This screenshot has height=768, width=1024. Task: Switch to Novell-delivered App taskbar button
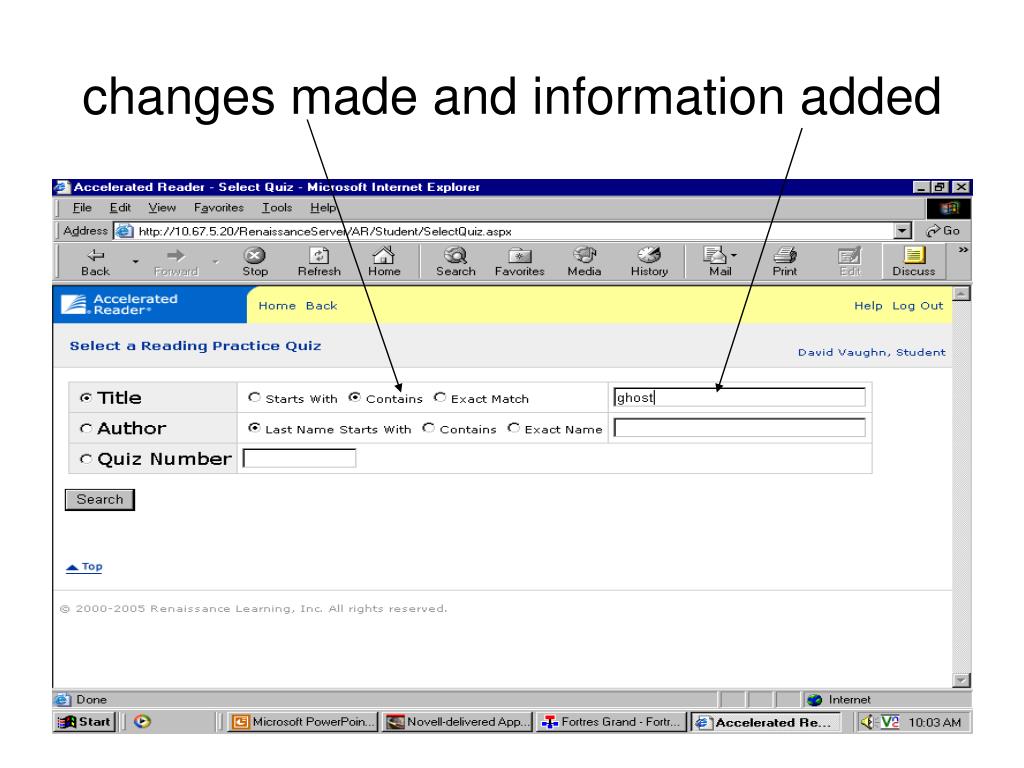point(458,722)
